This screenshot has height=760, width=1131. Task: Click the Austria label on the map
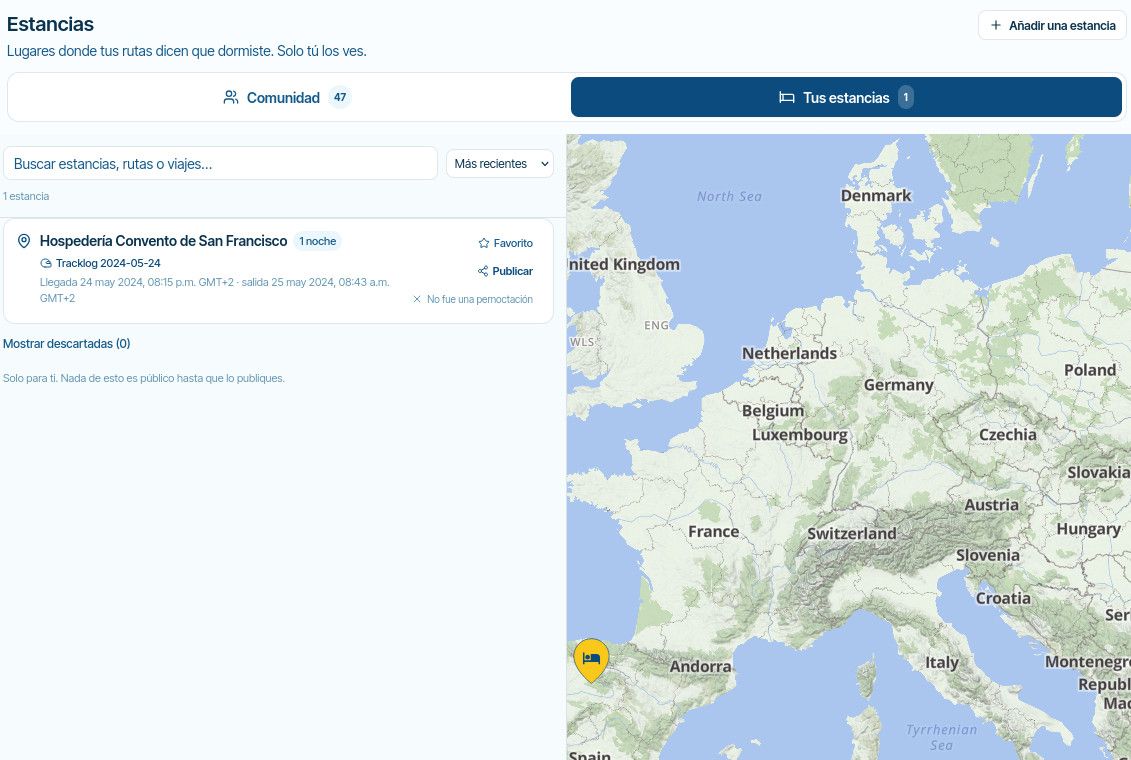pos(992,505)
